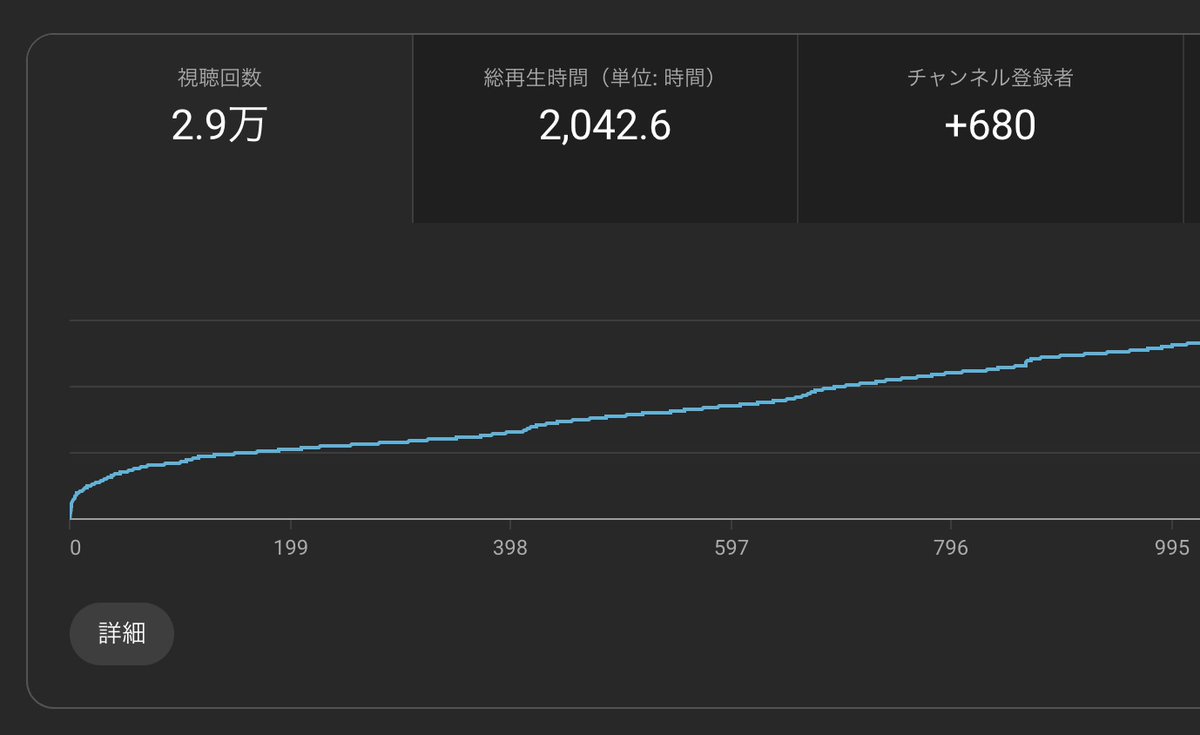Image resolution: width=1200 pixels, height=735 pixels.
Task: Click the 2.9万 views value
Action: click(219, 126)
